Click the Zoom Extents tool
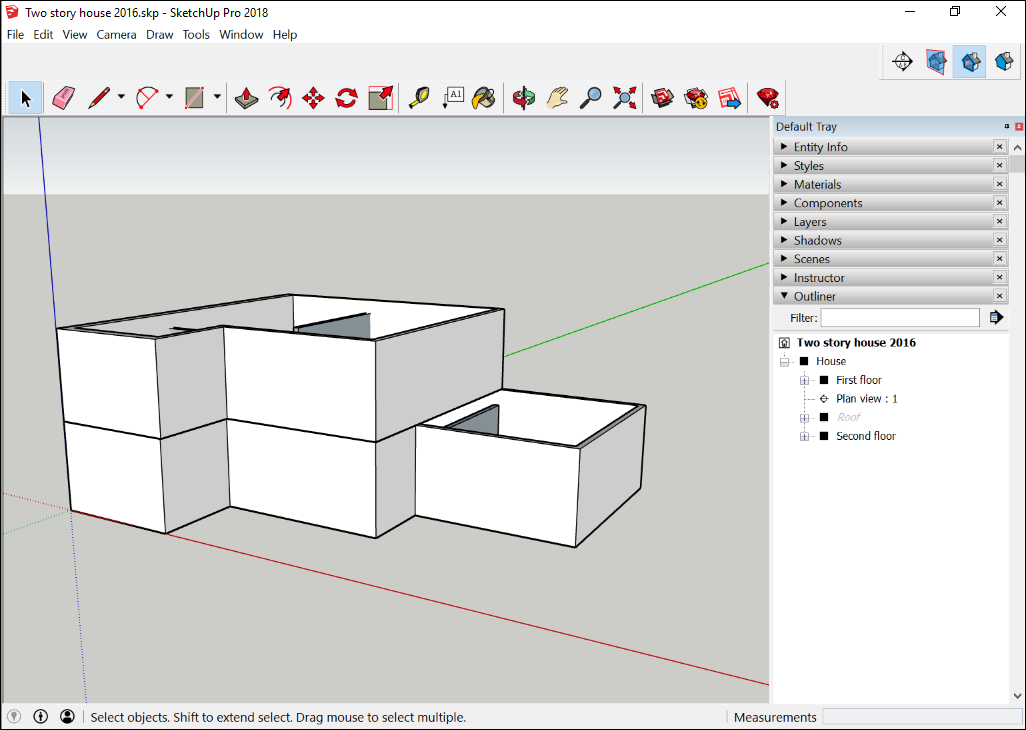 tap(624, 98)
